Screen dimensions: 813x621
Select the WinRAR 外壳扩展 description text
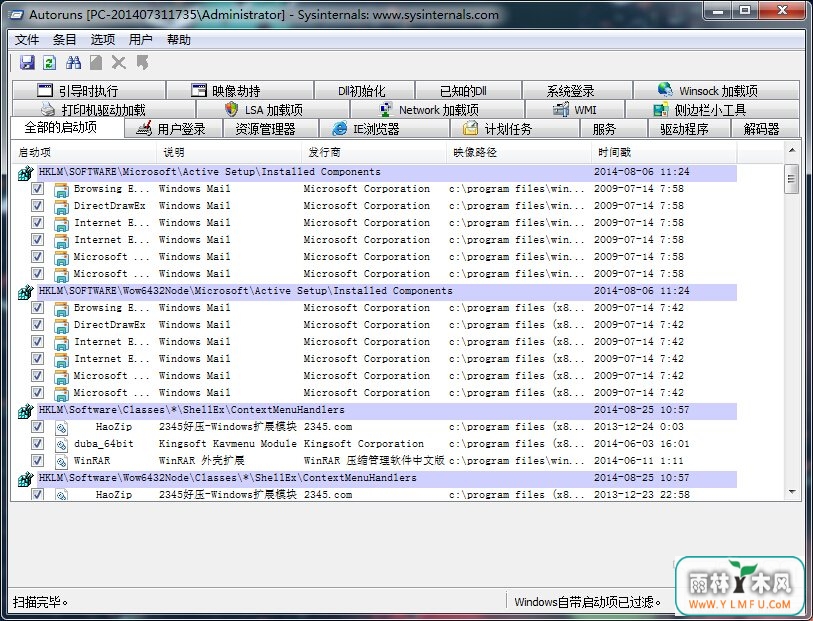tap(202, 460)
